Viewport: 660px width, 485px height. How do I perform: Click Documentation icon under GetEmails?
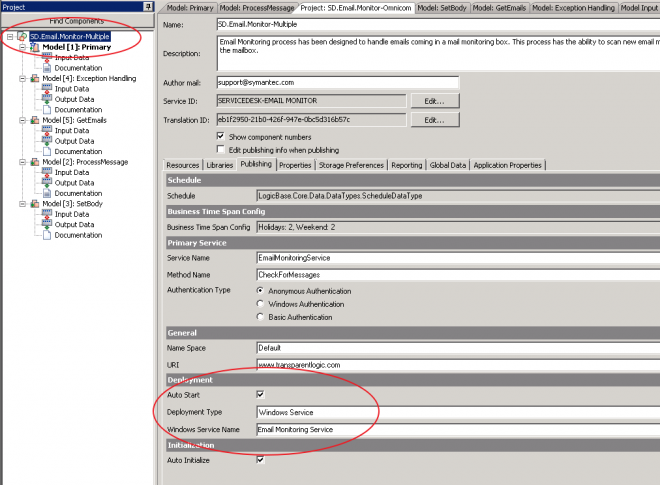(47, 151)
